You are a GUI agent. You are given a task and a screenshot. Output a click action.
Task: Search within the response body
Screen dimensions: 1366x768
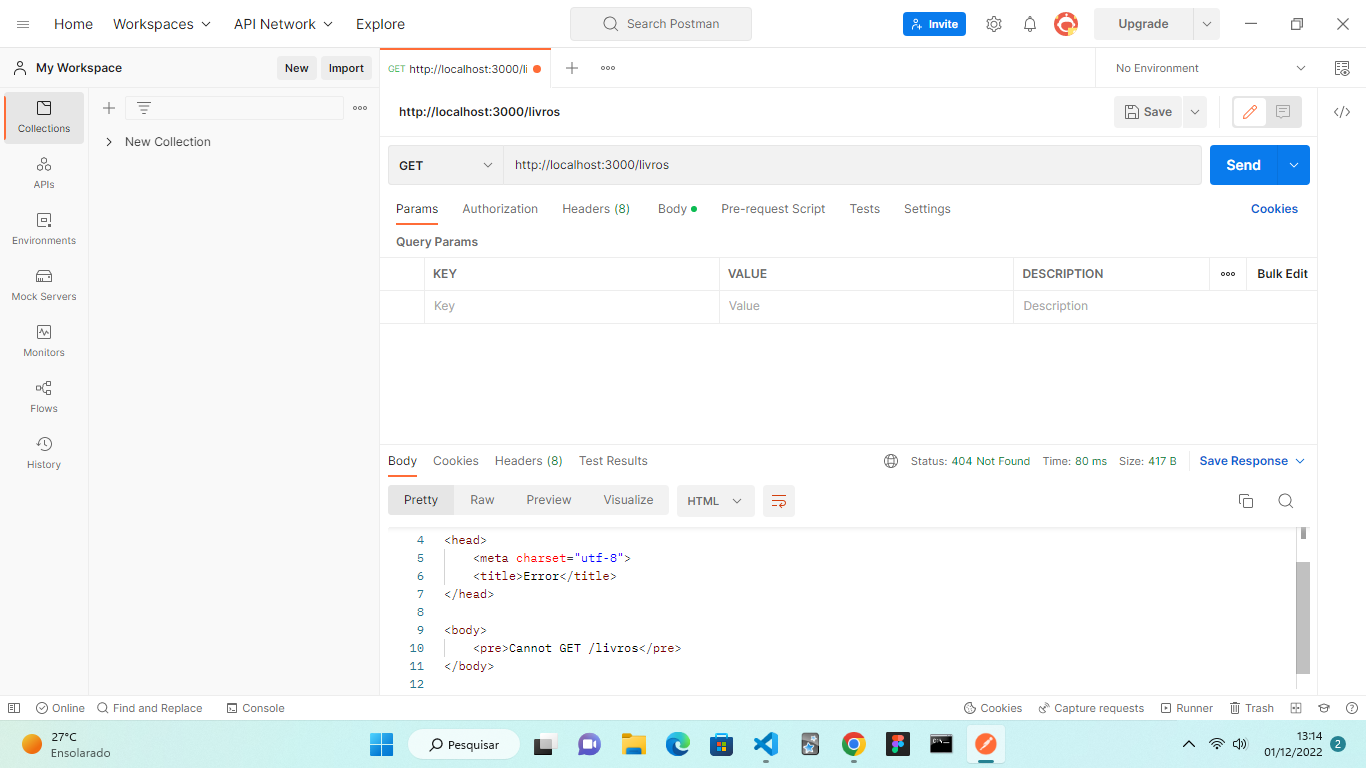click(1286, 501)
